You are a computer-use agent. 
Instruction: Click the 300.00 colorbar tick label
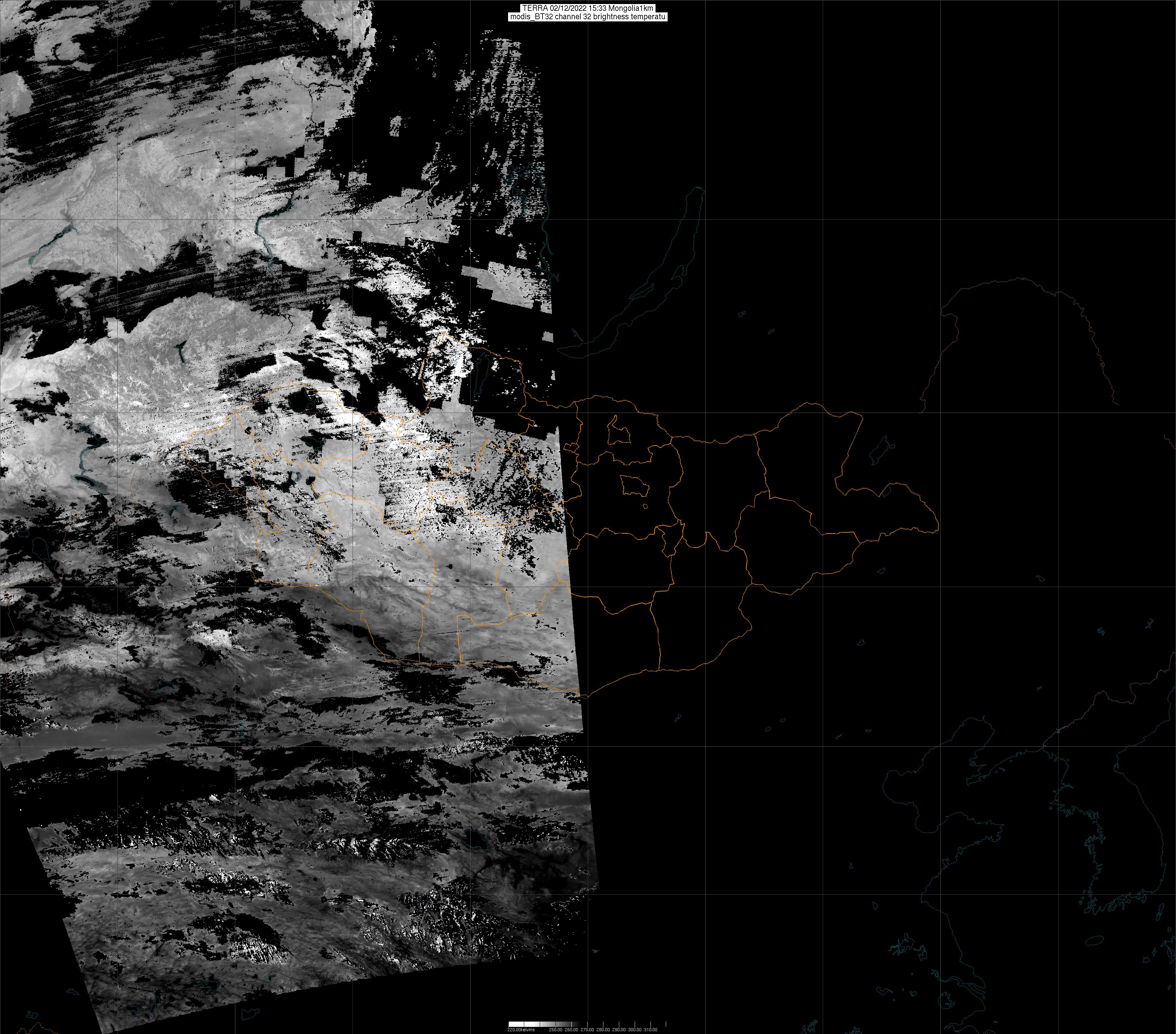click(635, 1029)
